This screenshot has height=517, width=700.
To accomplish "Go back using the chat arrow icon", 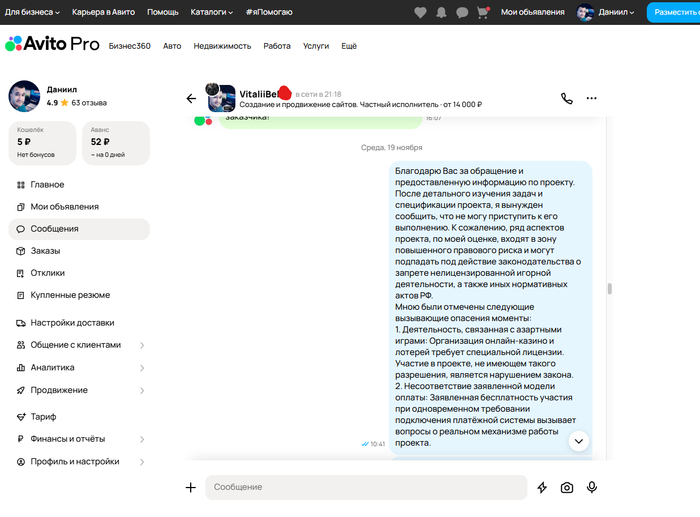I will (x=191, y=98).
